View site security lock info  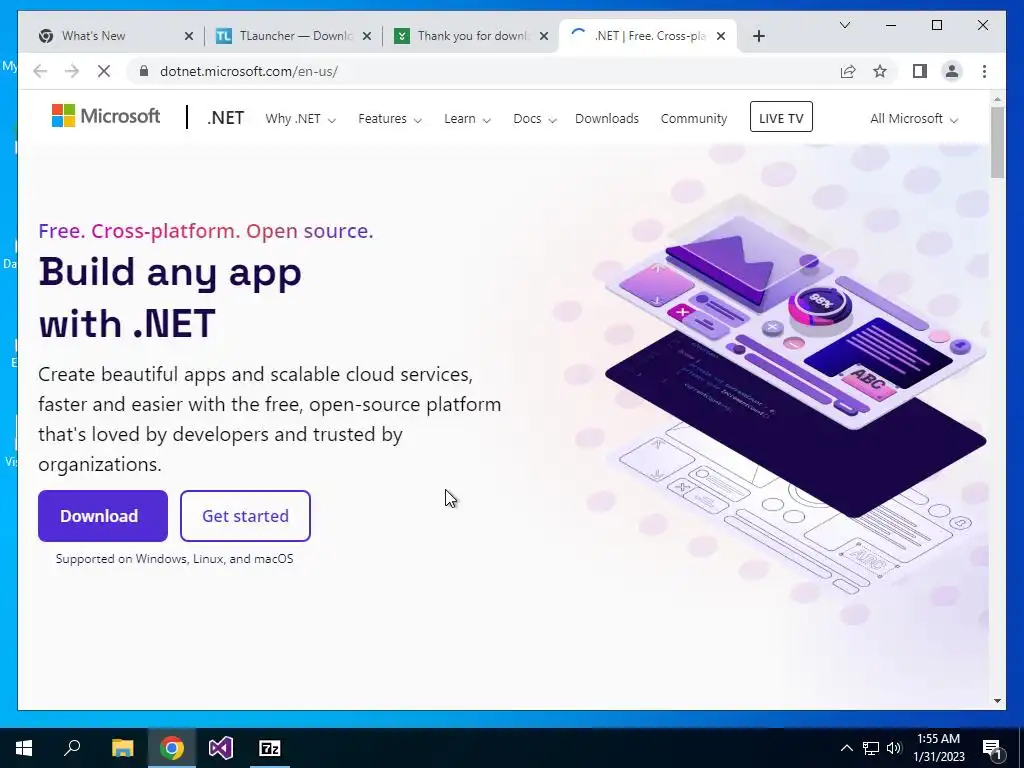pos(144,71)
